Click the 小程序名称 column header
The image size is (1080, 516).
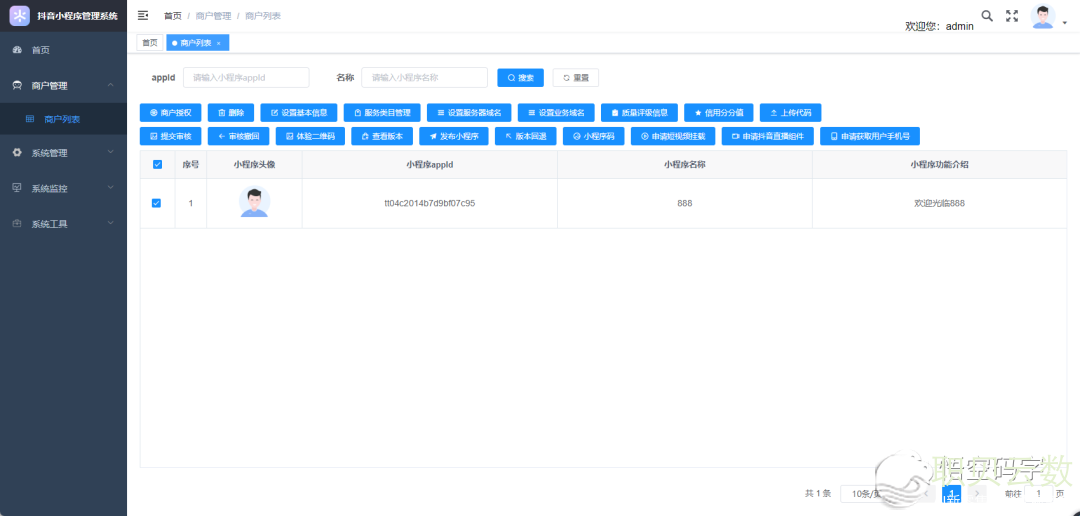pyautogui.click(x=685, y=165)
